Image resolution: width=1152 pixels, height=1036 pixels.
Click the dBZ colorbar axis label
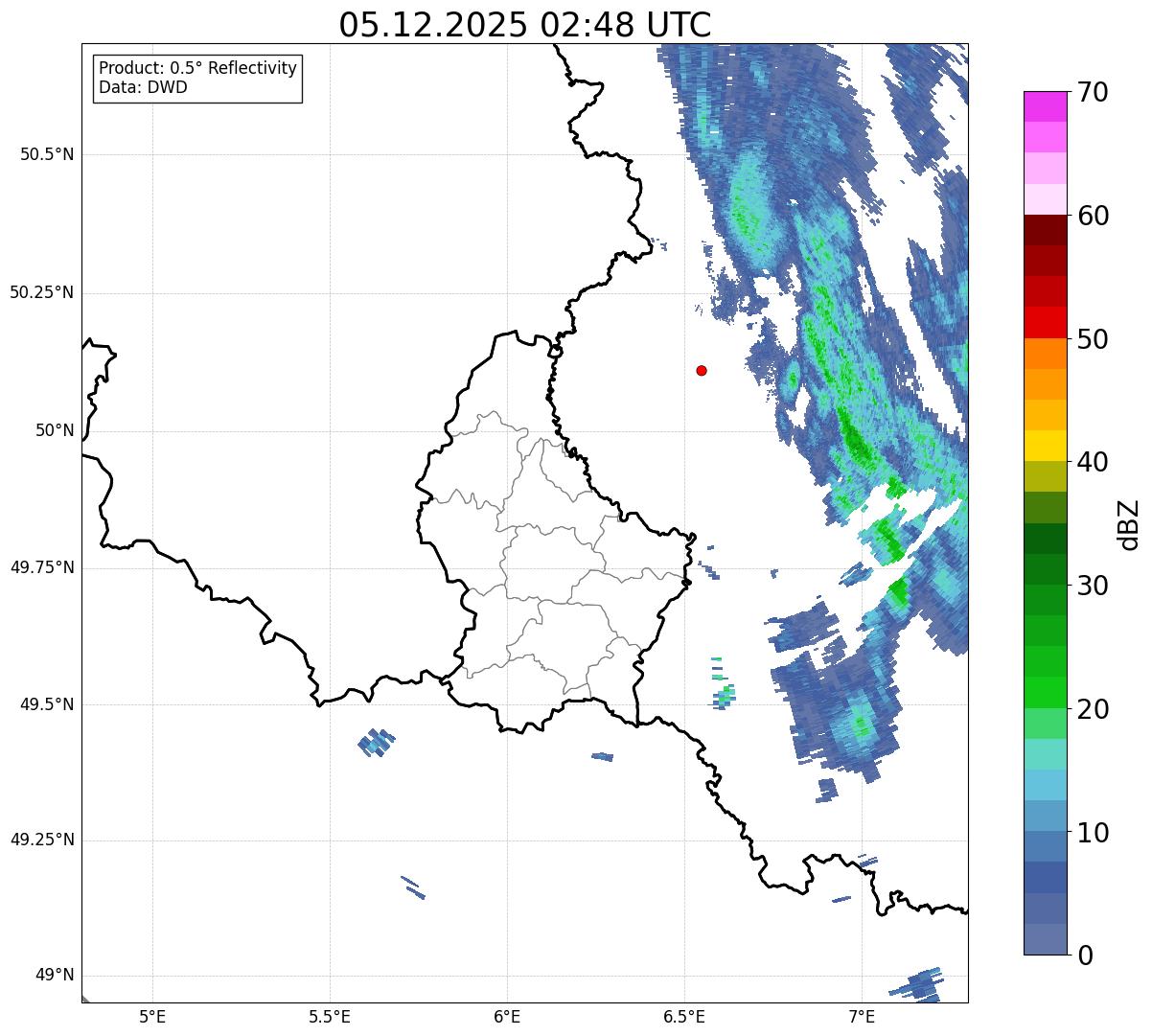1129,524
